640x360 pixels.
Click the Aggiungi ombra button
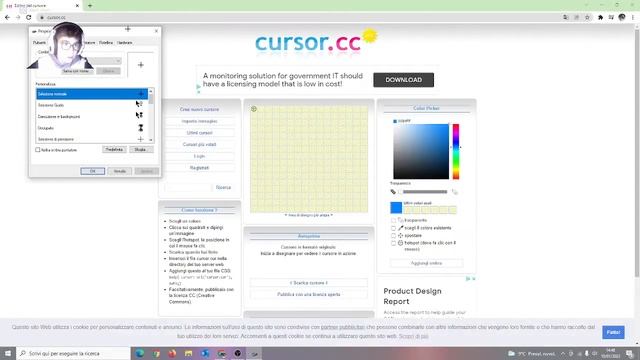point(427,263)
